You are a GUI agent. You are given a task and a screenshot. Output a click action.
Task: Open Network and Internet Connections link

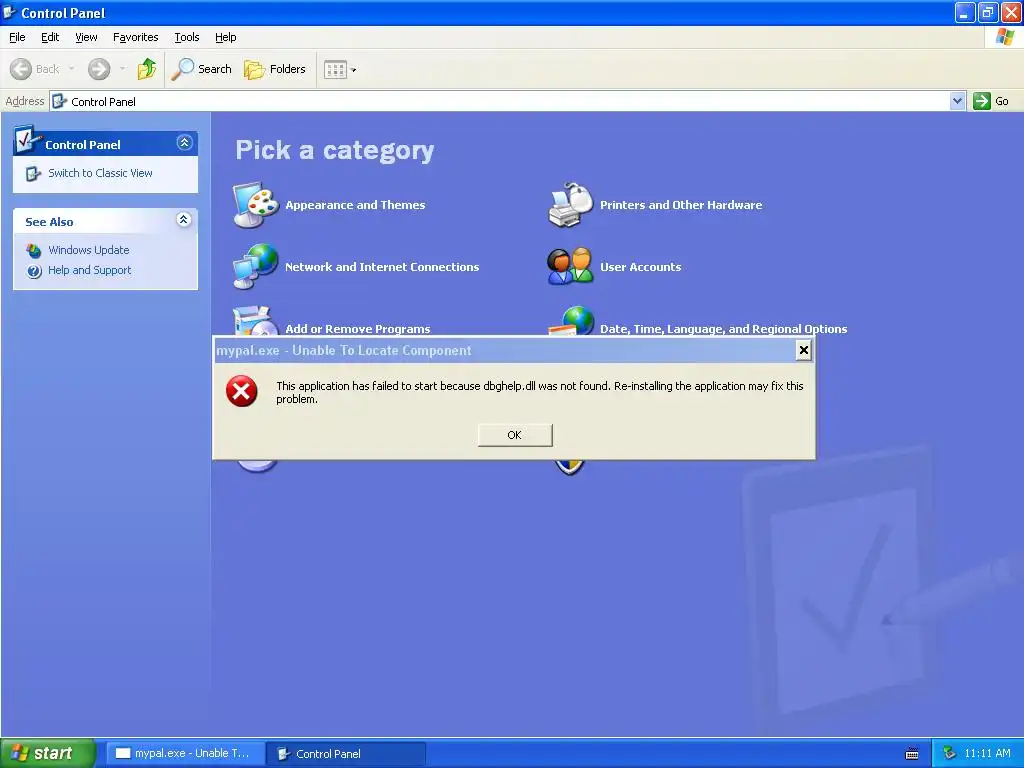point(382,267)
